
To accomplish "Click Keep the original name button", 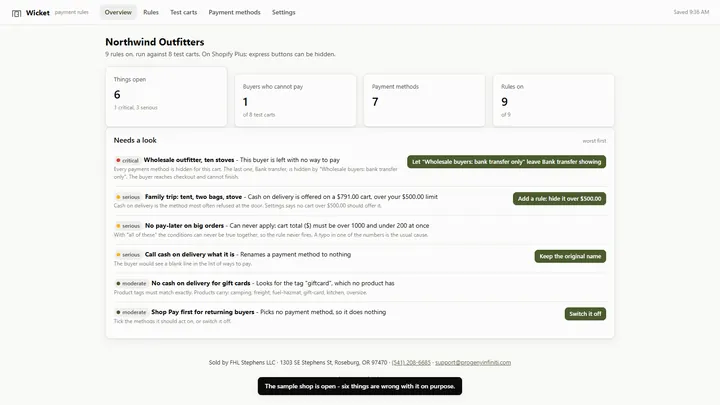I will click(570, 256).
